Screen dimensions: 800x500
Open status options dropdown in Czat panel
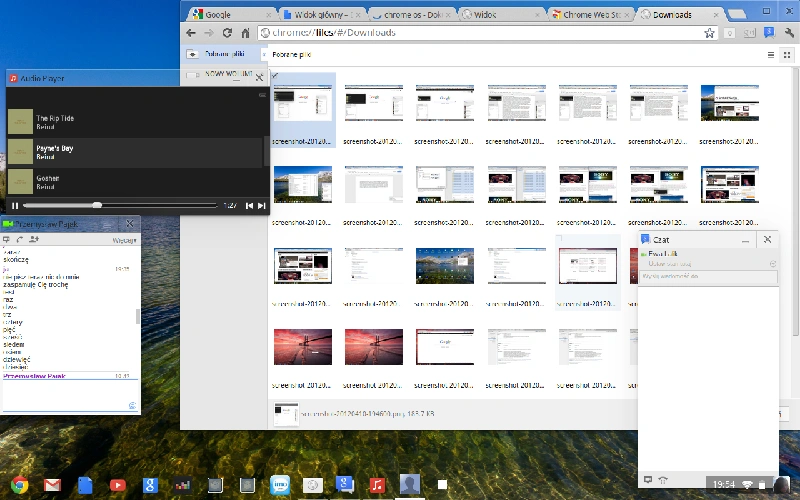click(x=773, y=264)
